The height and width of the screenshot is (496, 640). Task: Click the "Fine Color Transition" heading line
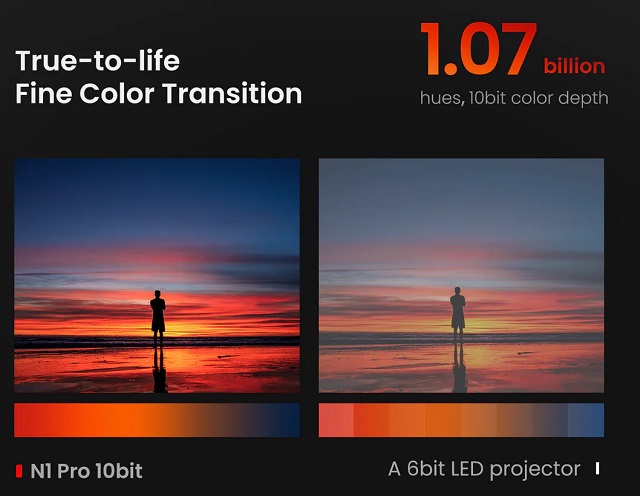tap(158, 94)
